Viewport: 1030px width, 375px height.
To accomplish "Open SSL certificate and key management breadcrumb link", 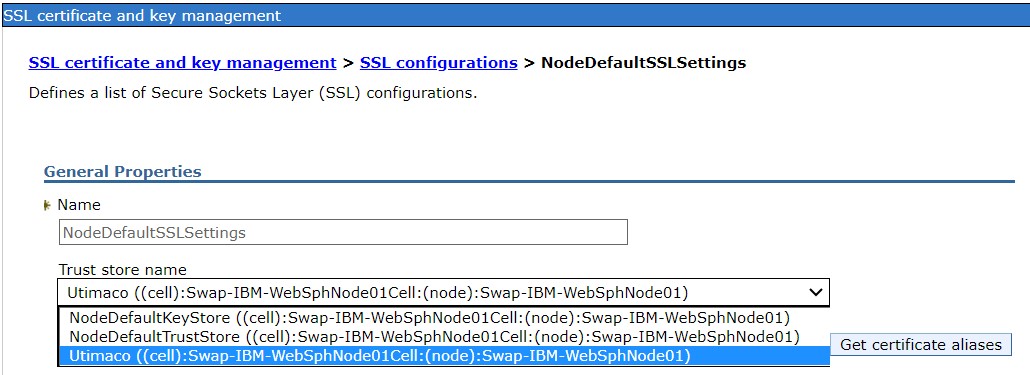I will click(182, 63).
